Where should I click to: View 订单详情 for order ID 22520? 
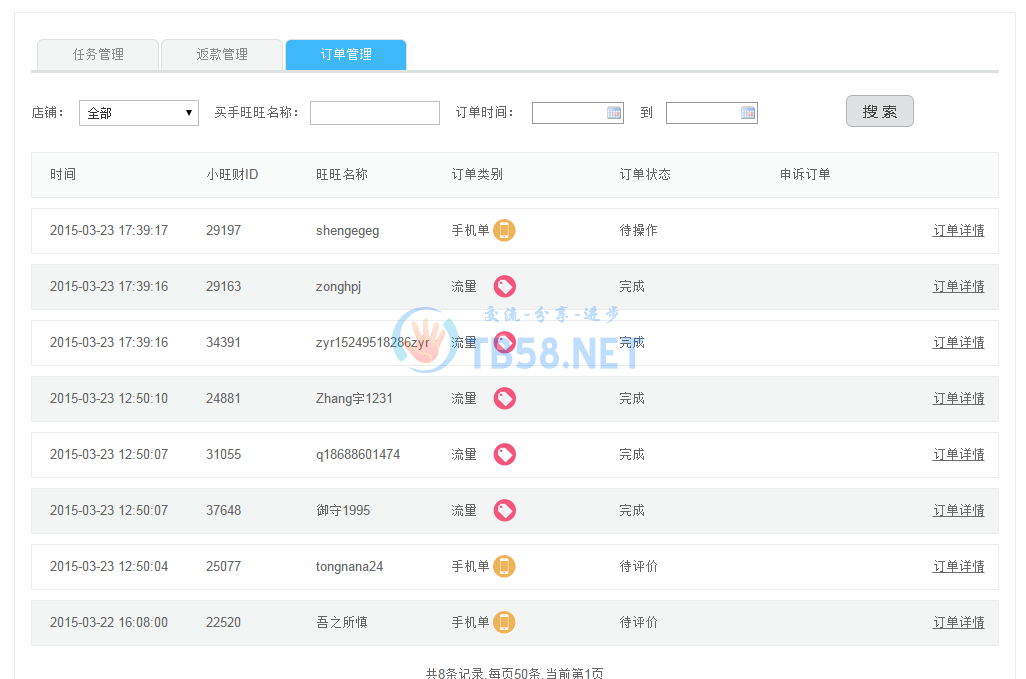(958, 623)
